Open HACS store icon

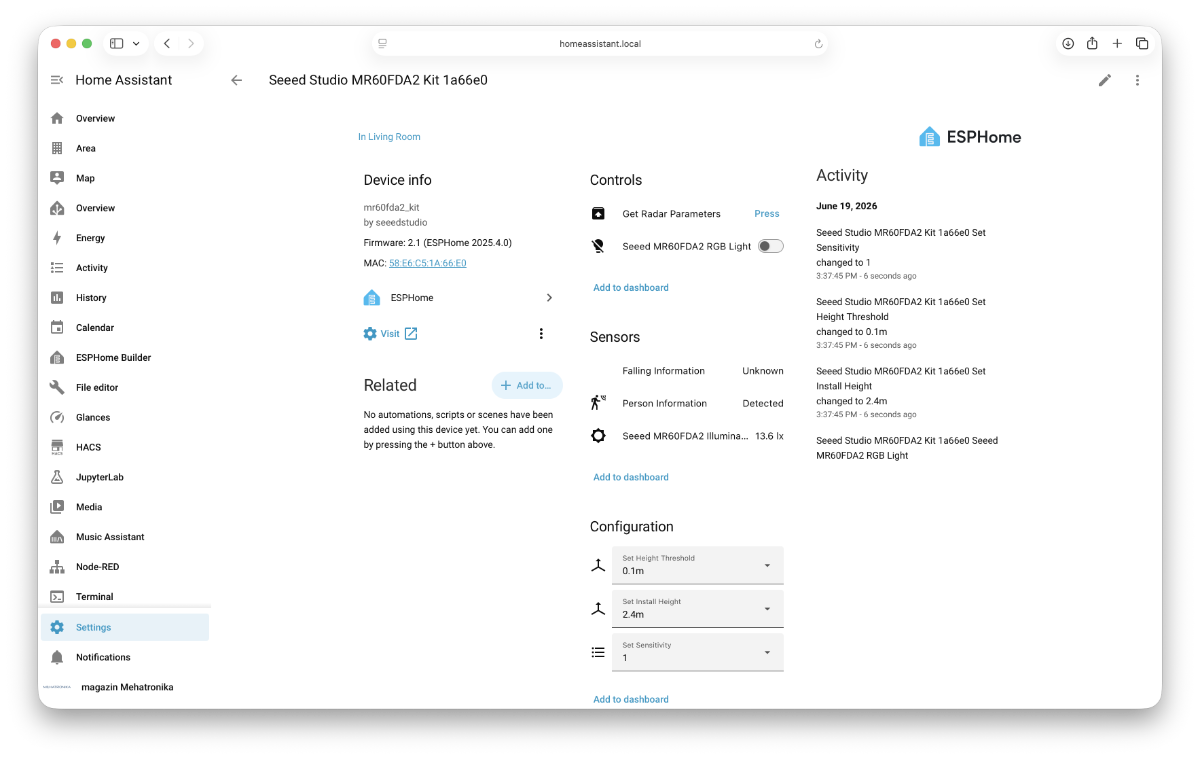[x=57, y=447]
